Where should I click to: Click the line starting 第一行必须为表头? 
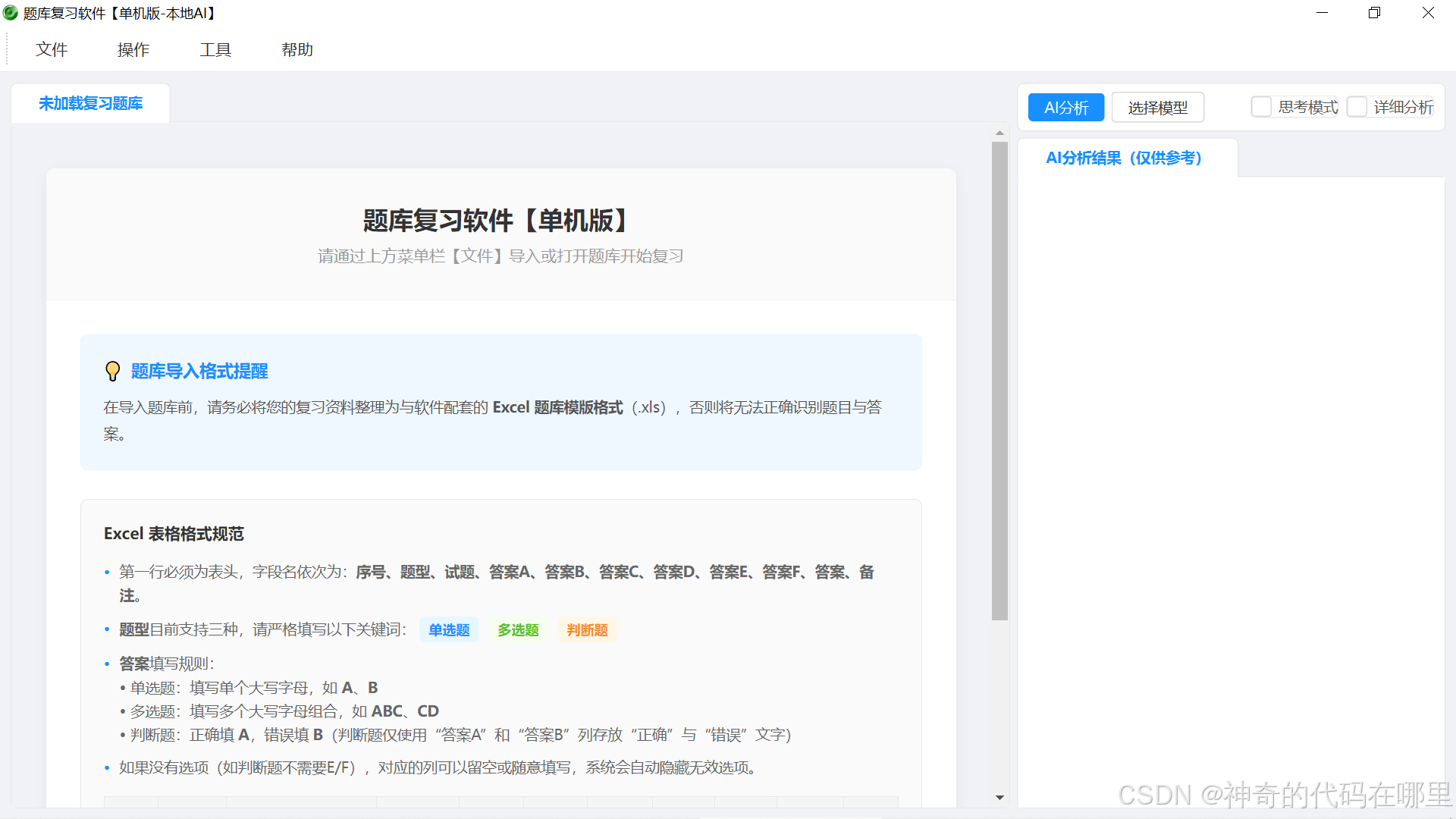(x=497, y=583)
